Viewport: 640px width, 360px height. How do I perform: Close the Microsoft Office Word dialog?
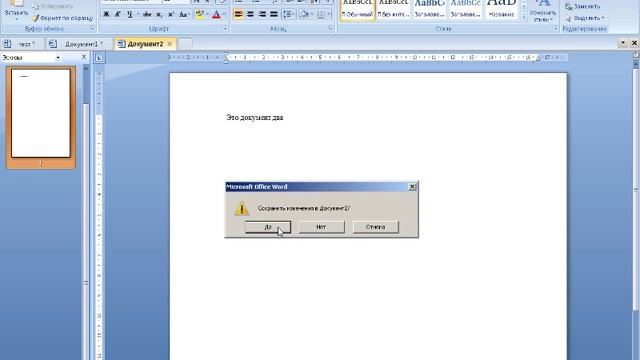coord(412,187)
